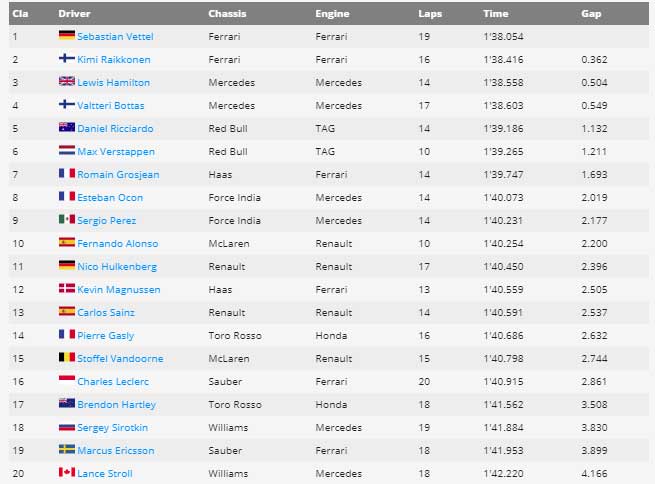655x484 pixels.
Task: Click the Canadian flag beside Lance Stroll
Action: coord(66,473)
